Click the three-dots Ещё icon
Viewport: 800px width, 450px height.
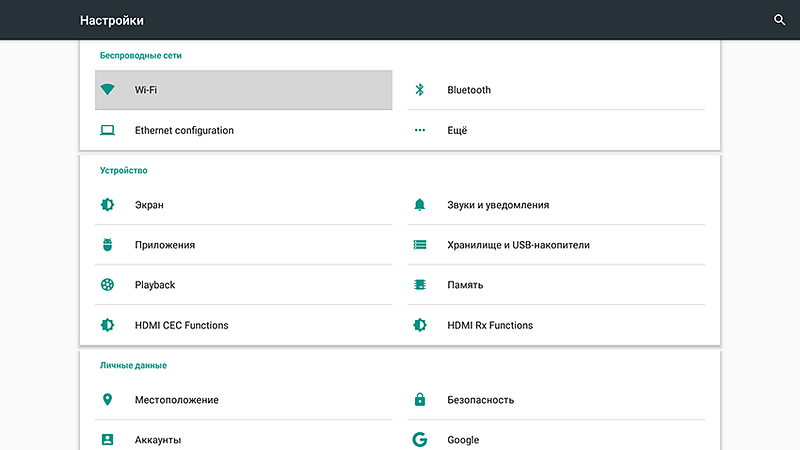coord(420,130)
